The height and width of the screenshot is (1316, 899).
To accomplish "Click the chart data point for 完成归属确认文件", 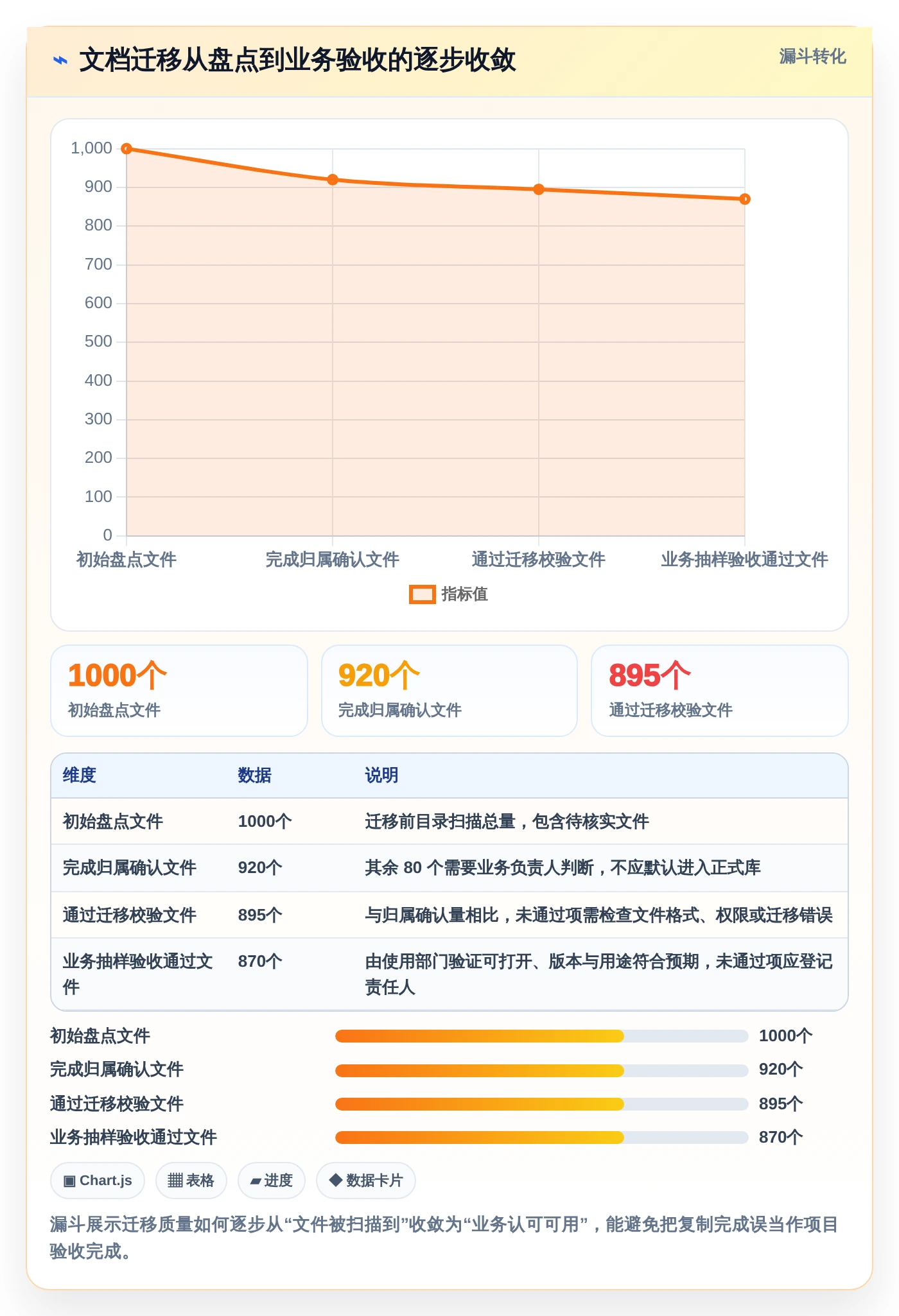I will pyautogui.click(x=333, y=180).
